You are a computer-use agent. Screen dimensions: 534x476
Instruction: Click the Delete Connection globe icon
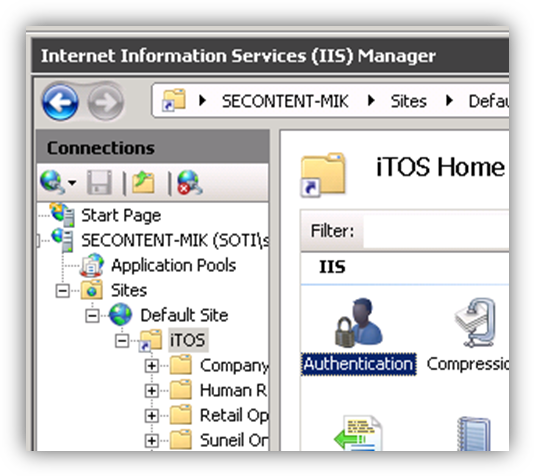point(189,182)
